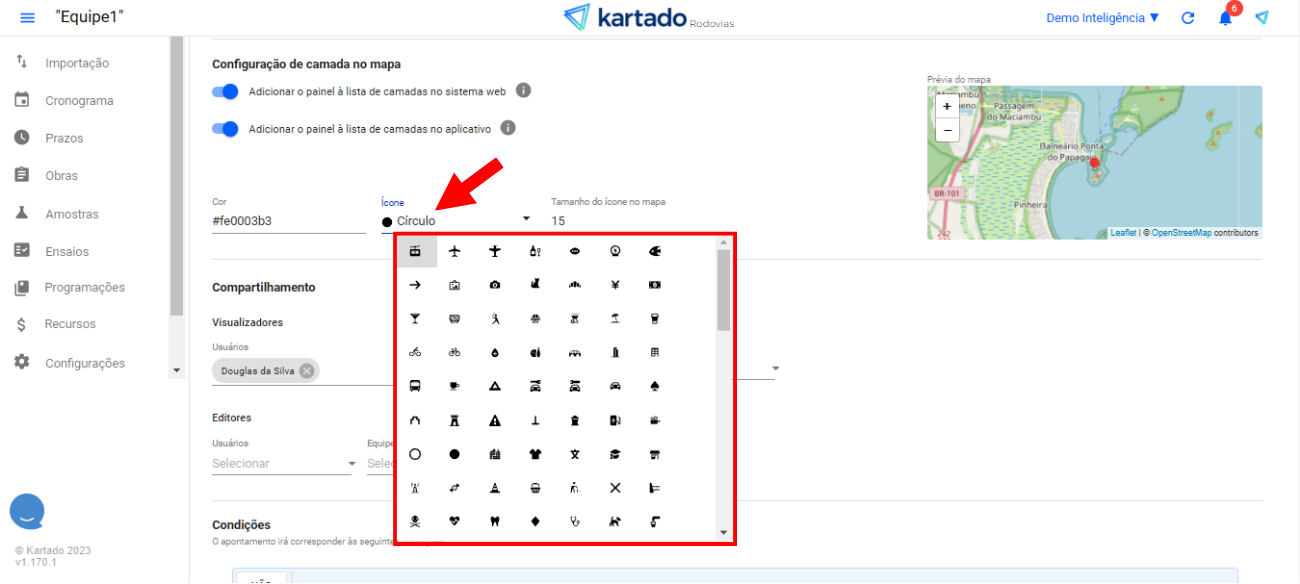
Task: Open the hamburger menu at top left
Action: coord(27,18)
